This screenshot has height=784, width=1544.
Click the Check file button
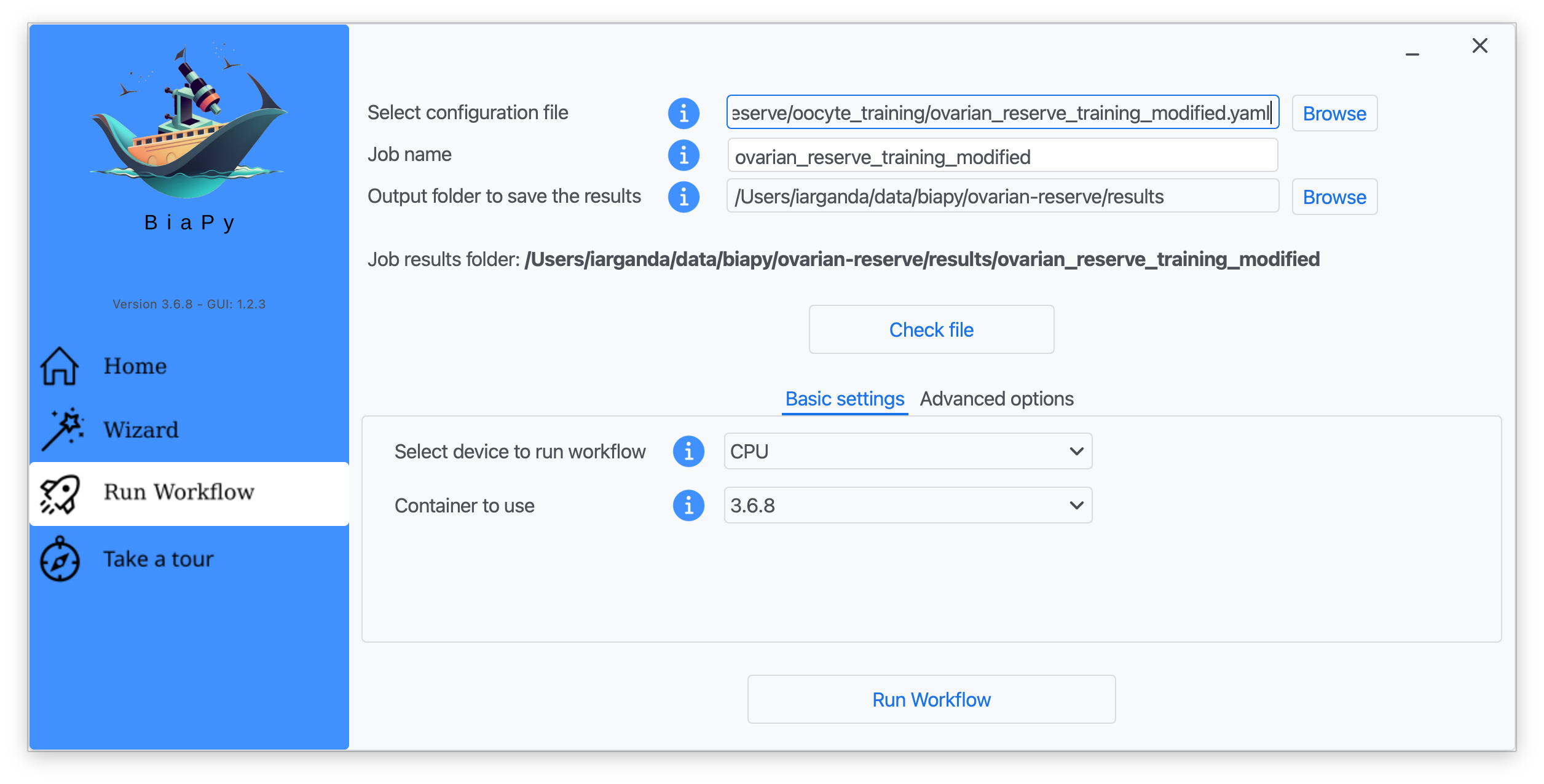tap(931, 329)
